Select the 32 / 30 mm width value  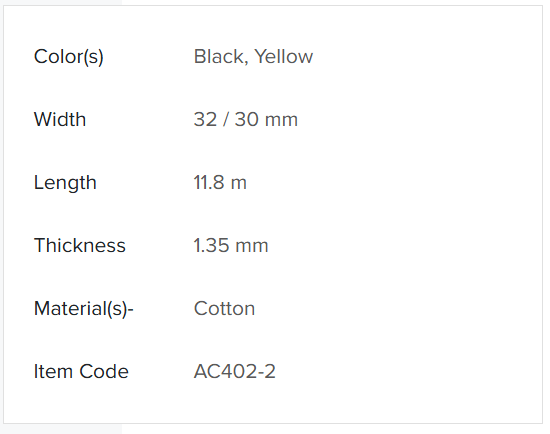pyautogui.click(x=246, y=119)
